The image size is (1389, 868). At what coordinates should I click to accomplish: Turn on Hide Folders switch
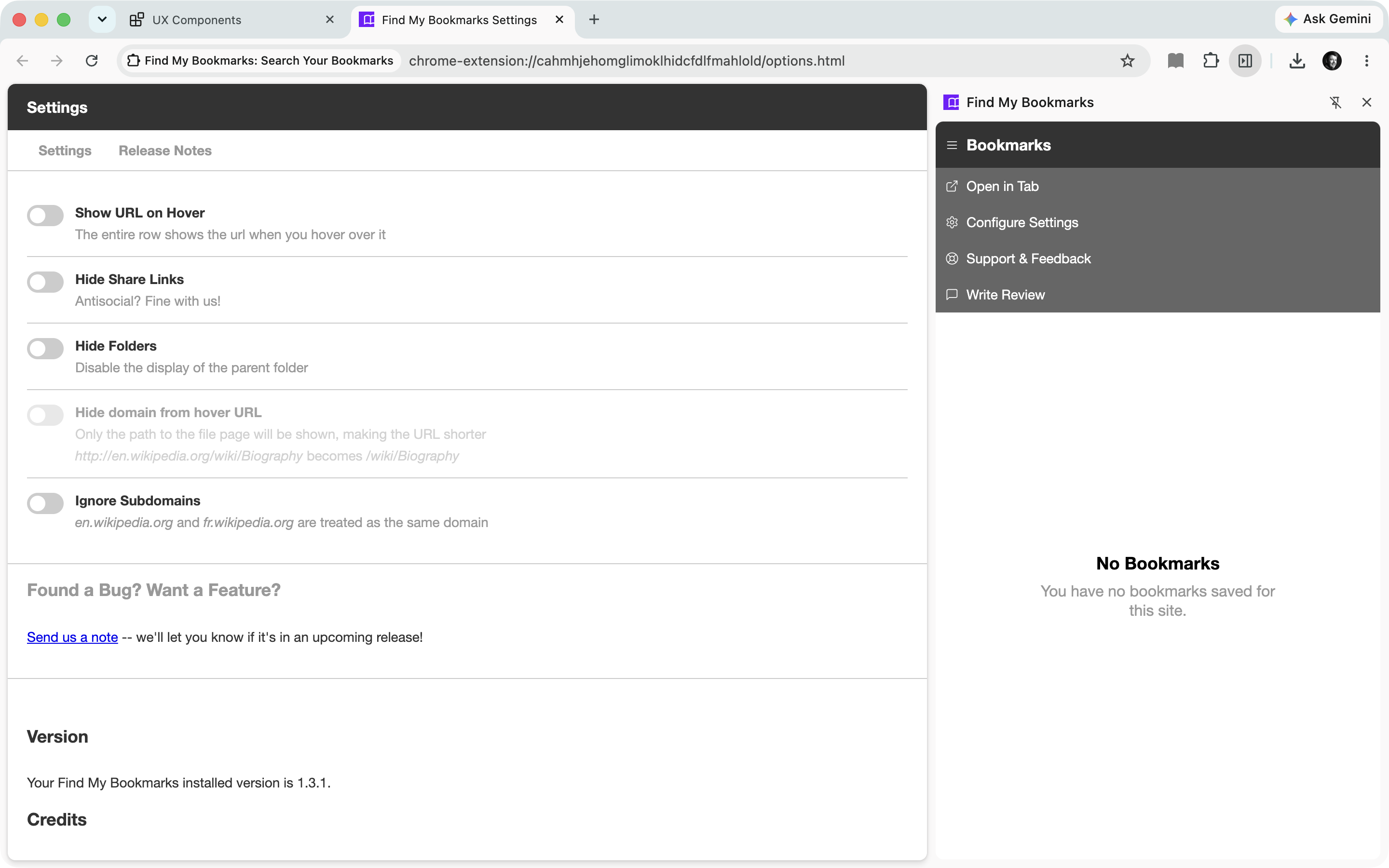point(45,349)
